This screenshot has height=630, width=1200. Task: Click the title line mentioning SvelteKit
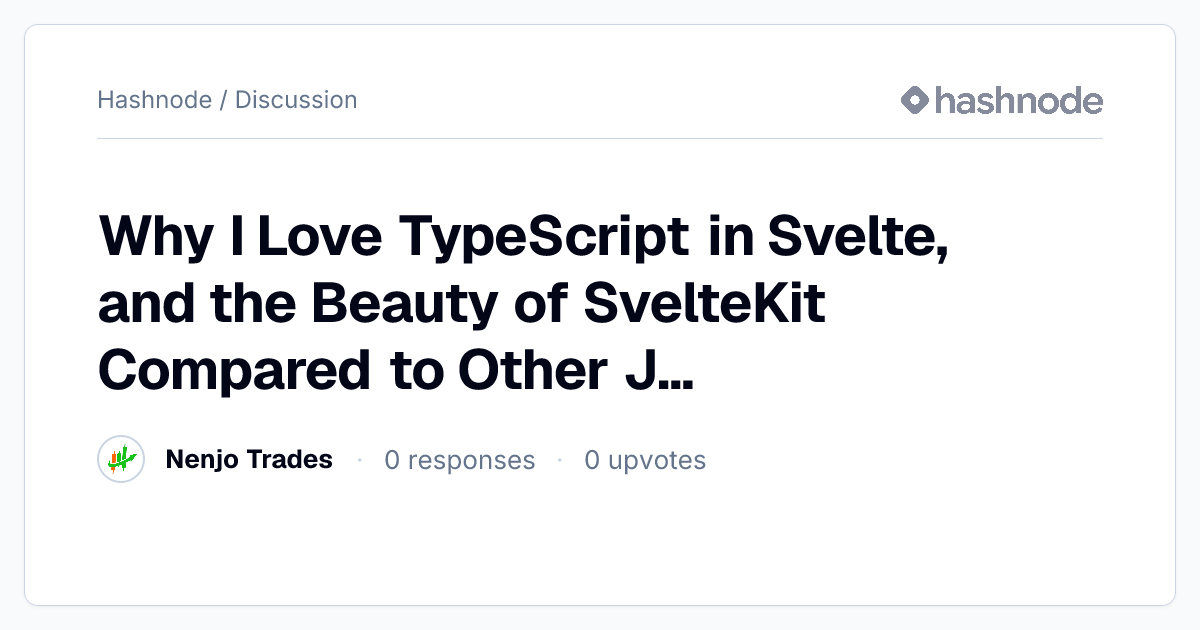click(x=462, y=305)
